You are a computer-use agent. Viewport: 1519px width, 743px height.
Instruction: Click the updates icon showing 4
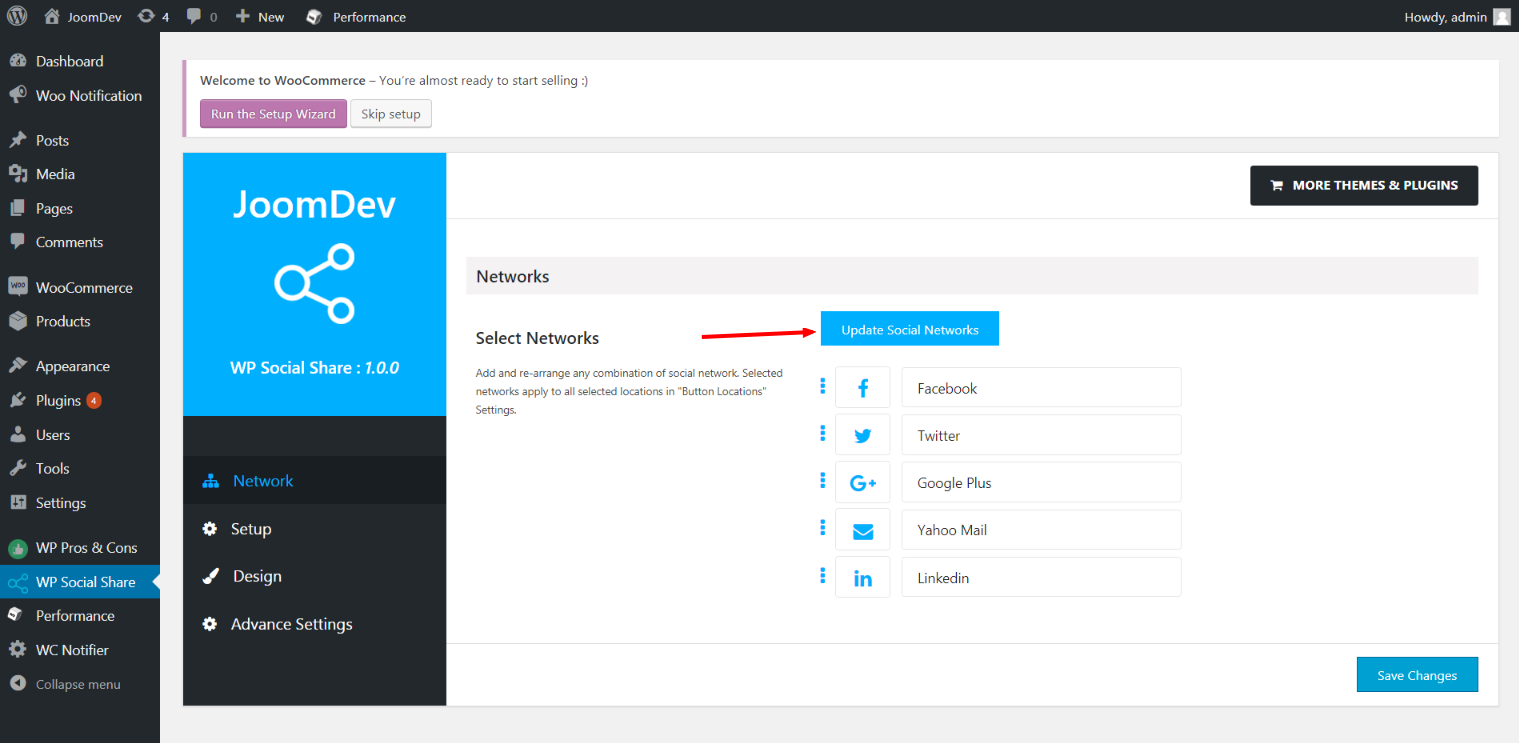[153, 17]
